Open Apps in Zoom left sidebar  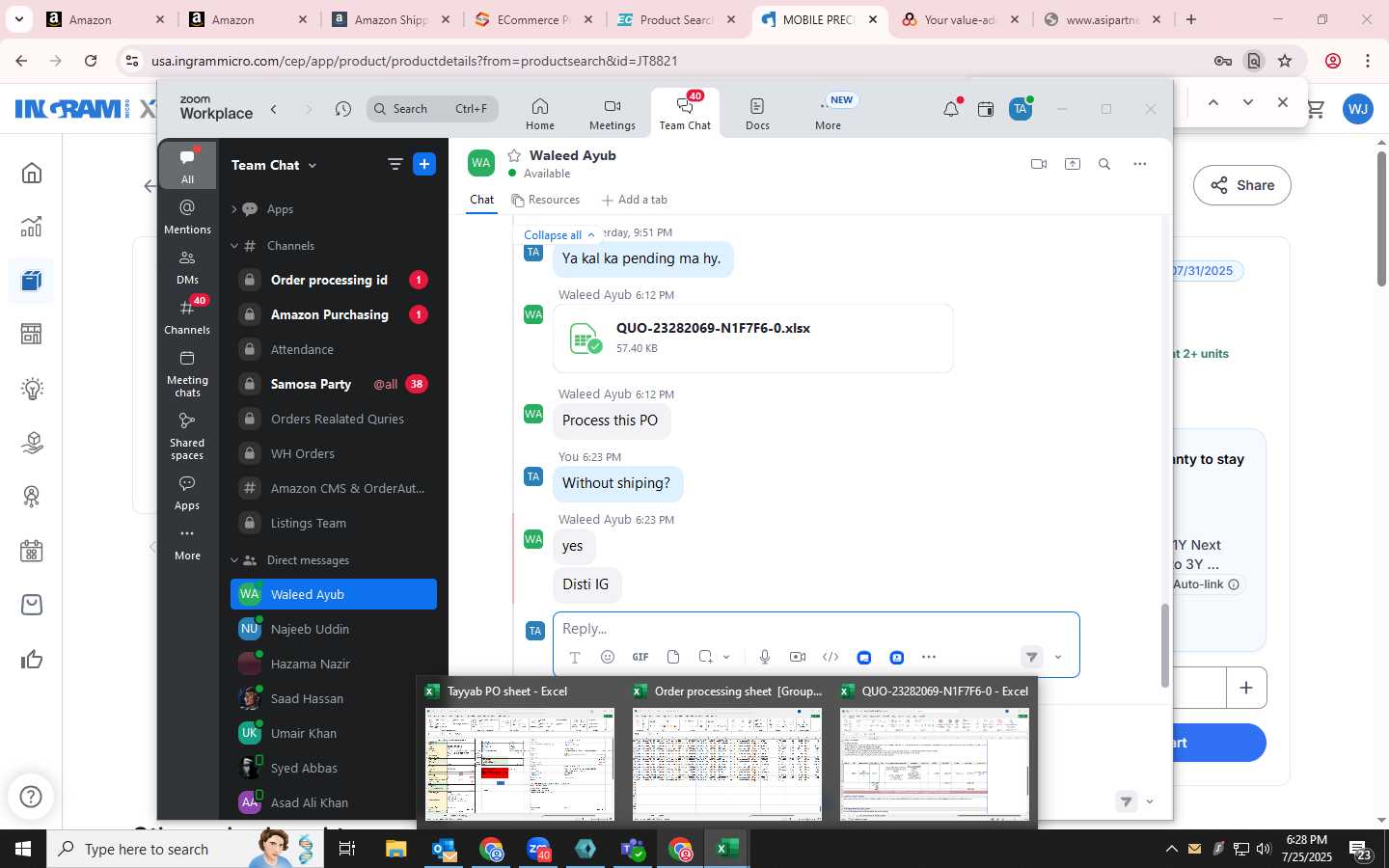pyautogui.click(x=187, y=492)
